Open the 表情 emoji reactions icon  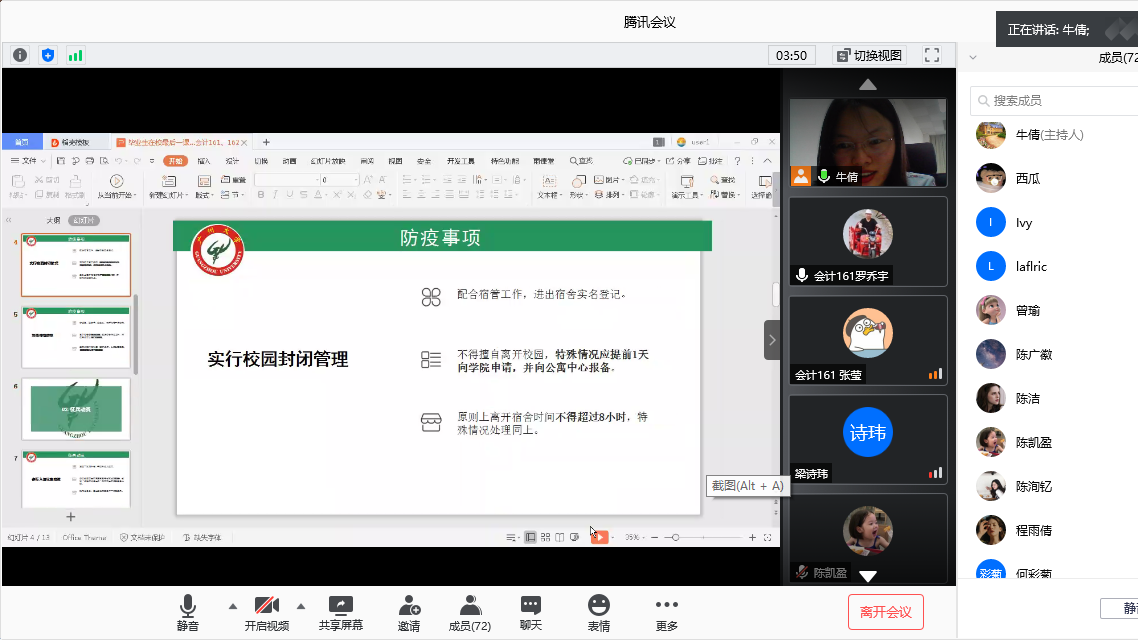(x=598, y=612)
